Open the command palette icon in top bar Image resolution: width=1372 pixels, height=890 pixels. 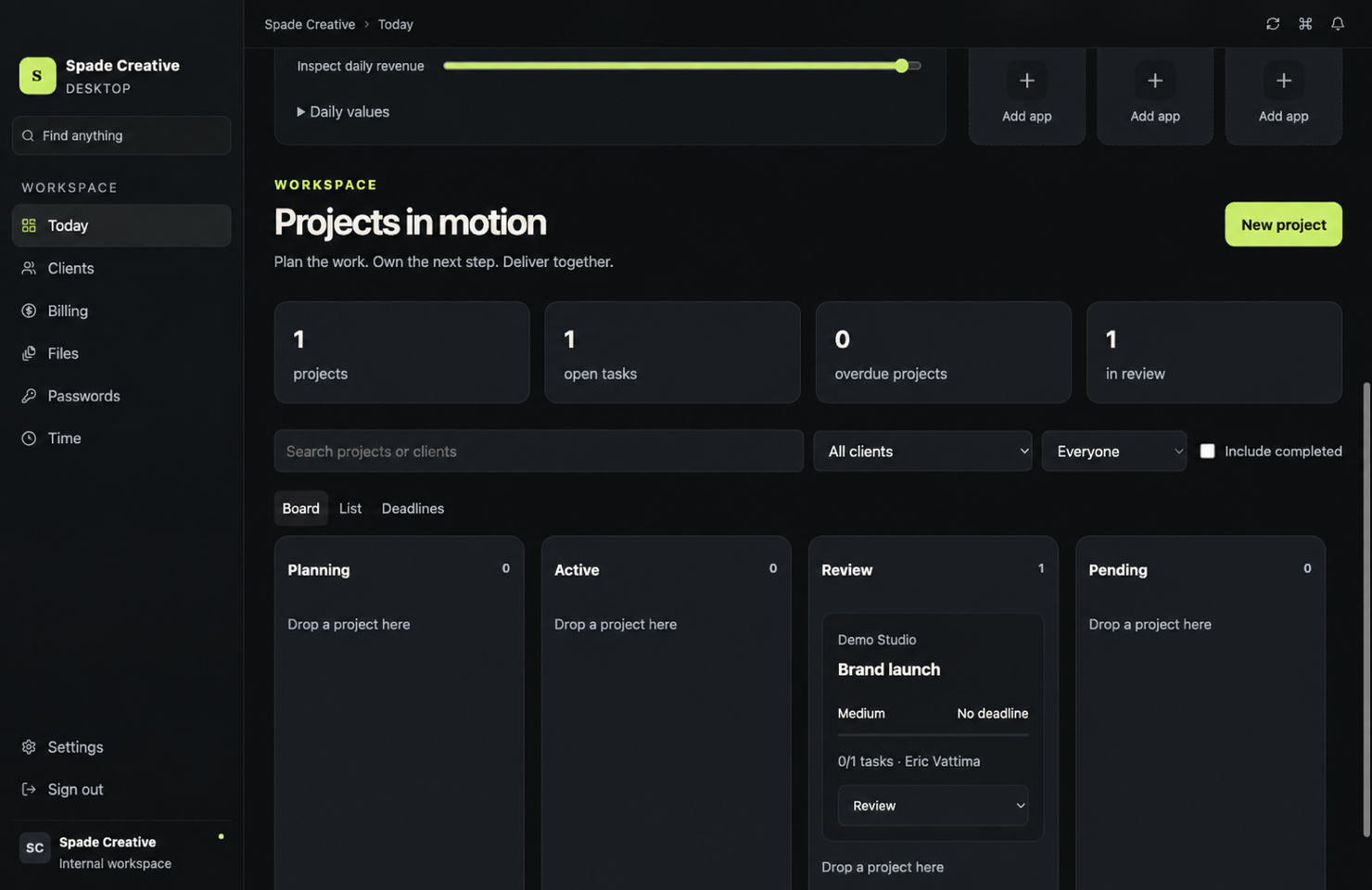(1305, 24)
